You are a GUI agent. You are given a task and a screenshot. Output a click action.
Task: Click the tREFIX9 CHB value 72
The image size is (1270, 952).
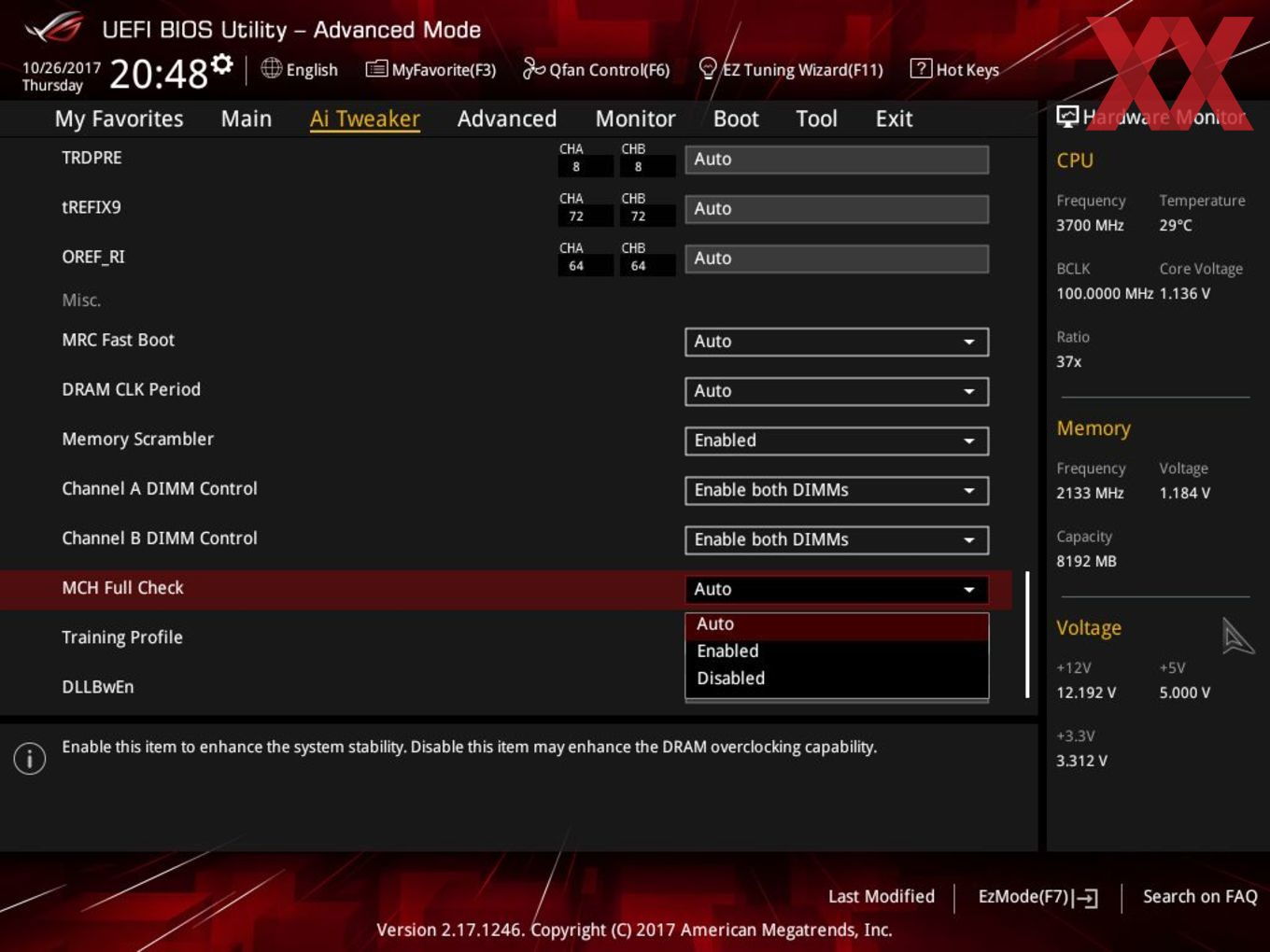click(647, 217)
